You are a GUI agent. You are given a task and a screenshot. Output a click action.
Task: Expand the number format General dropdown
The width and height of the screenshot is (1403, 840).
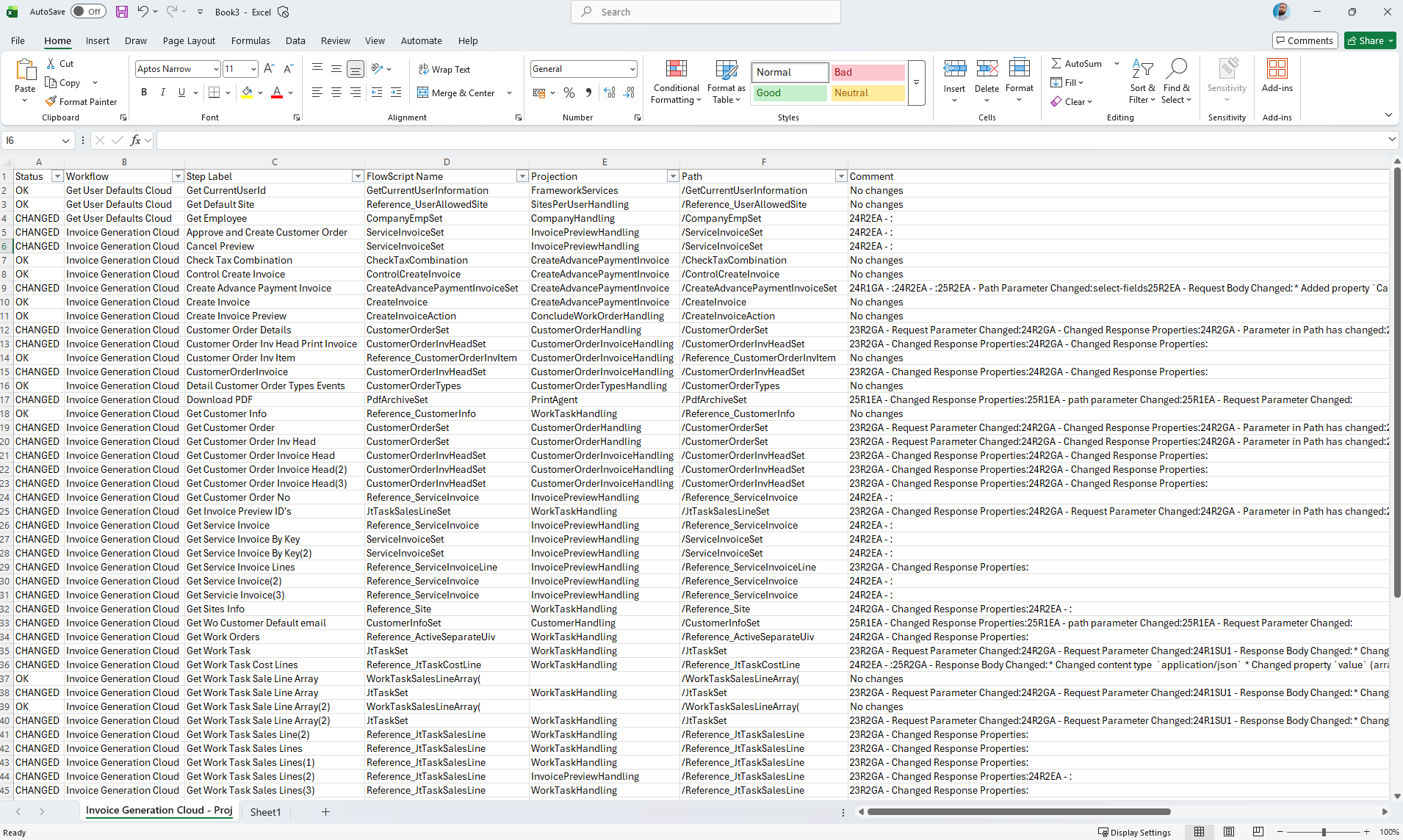(632, 69)
